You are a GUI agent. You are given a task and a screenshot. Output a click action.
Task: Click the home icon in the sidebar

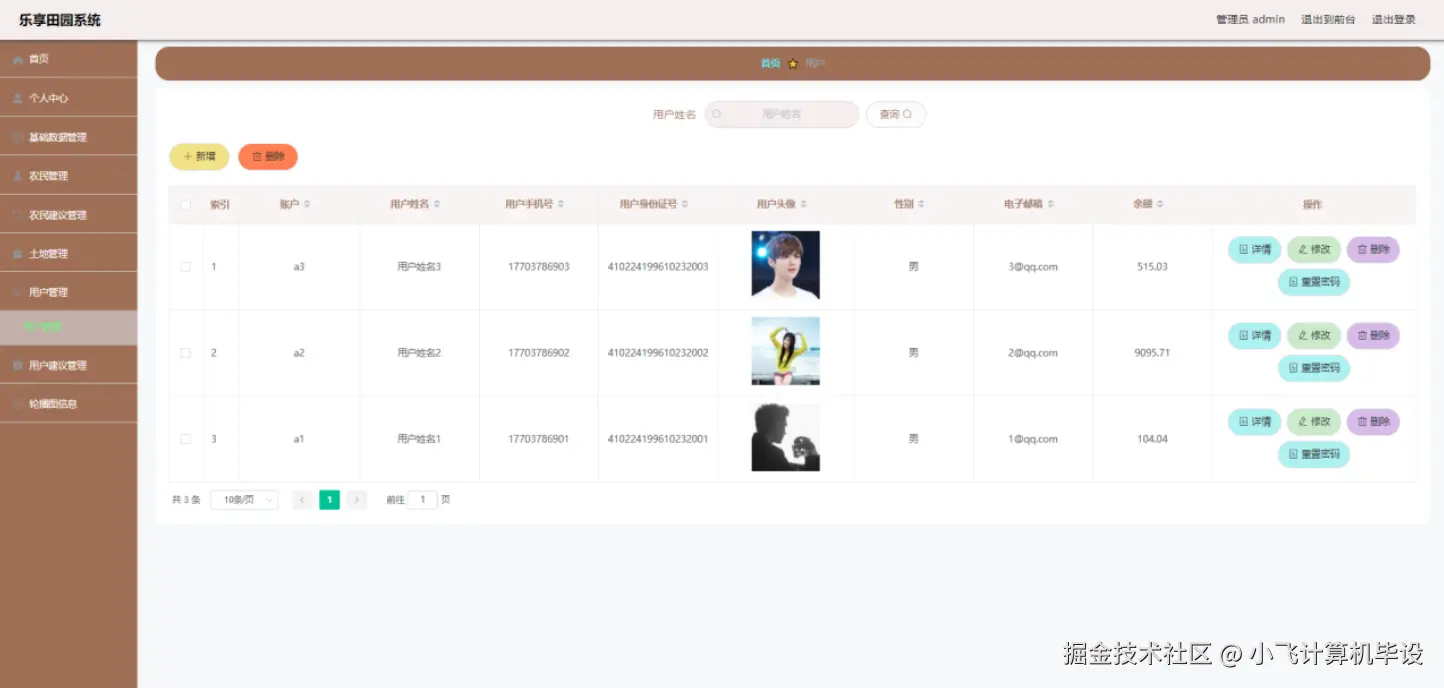pos(18,60)
